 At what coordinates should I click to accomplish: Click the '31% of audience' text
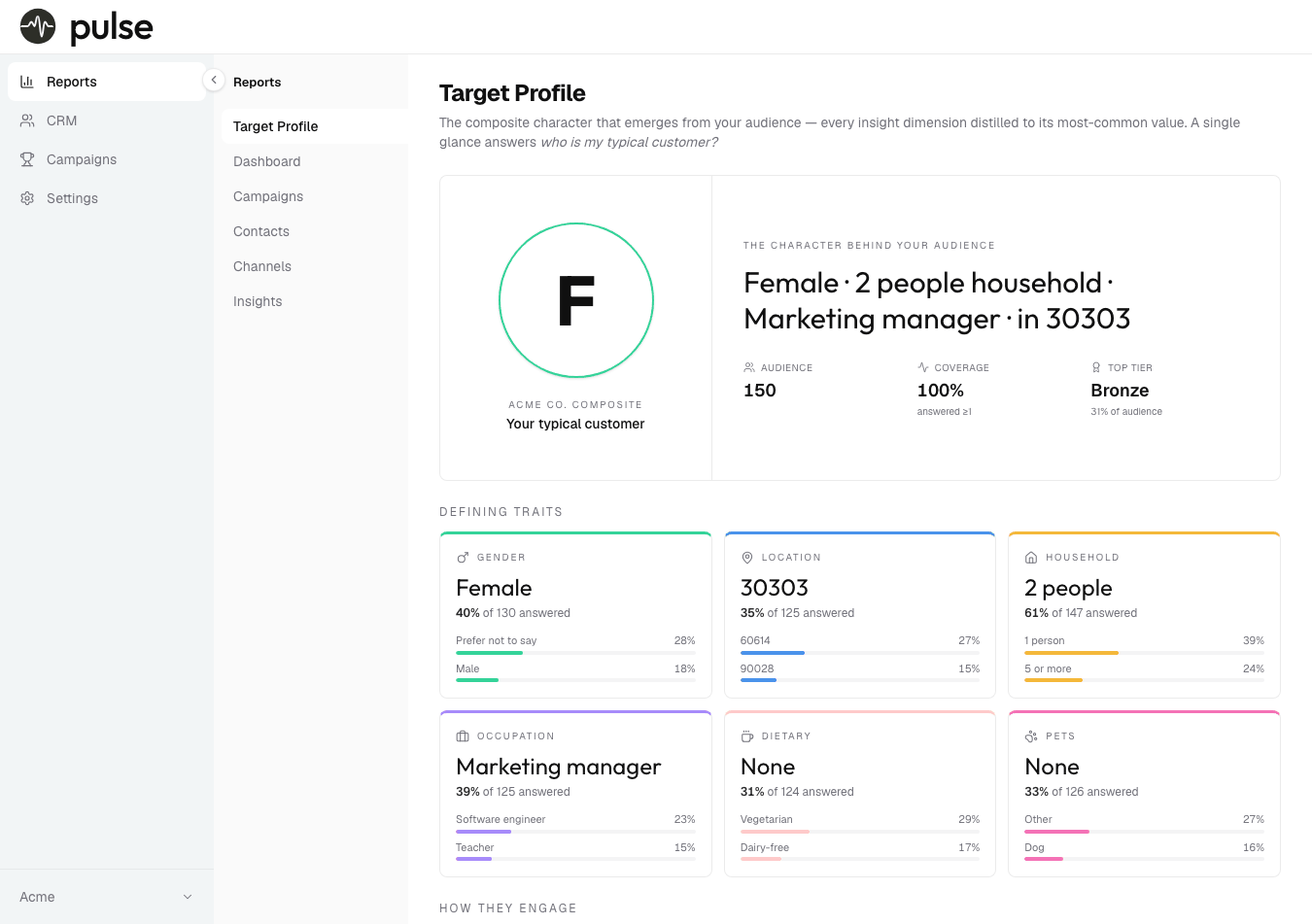click(x=1126, y=412)
